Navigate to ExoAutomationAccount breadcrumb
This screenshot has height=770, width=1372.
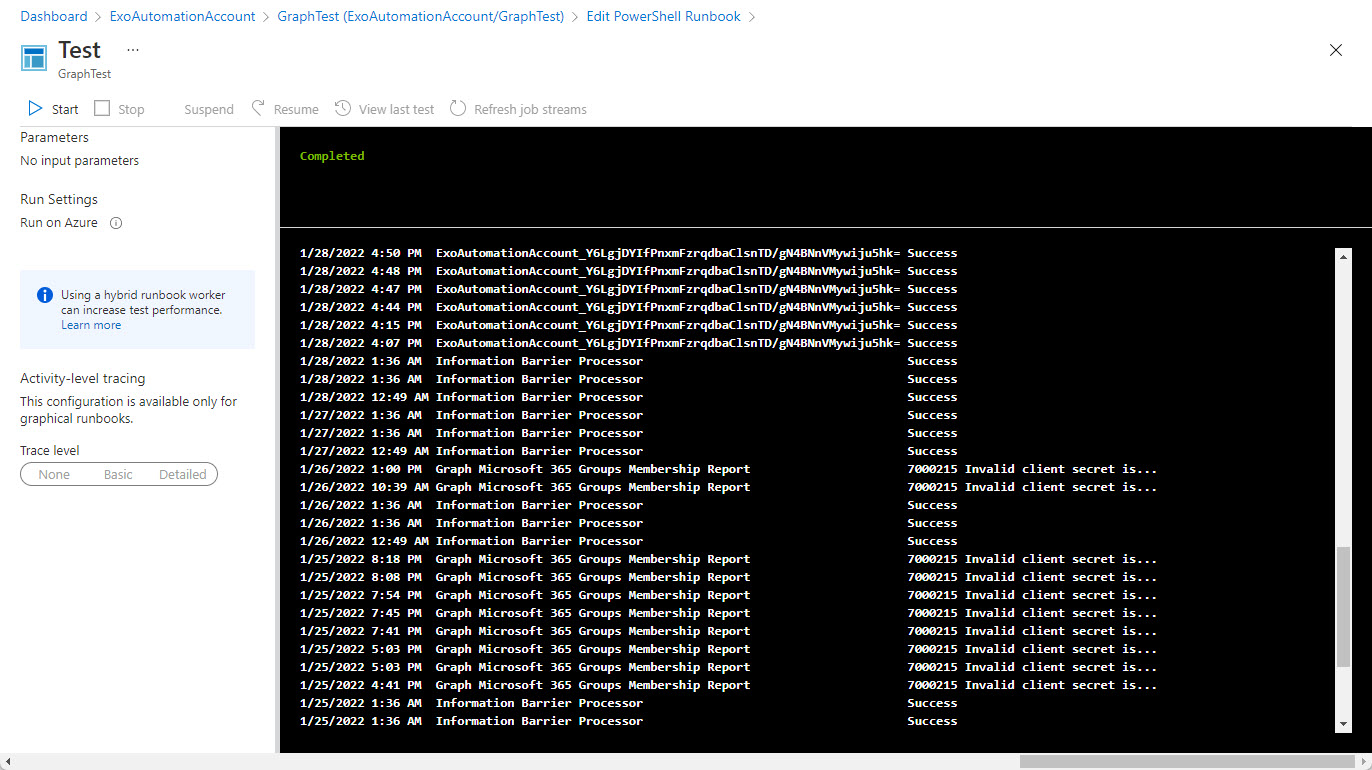182,16
